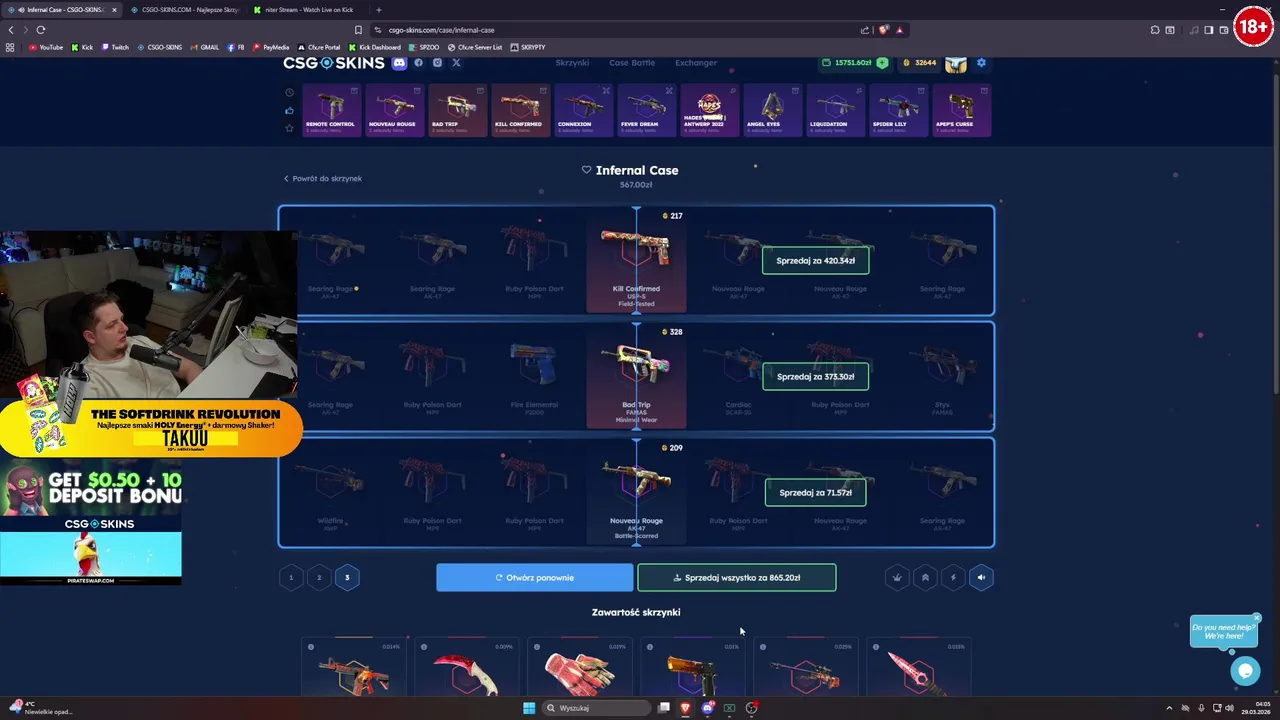Open the REMOTE CONTROL drop in the strip

tap(330, 110)
